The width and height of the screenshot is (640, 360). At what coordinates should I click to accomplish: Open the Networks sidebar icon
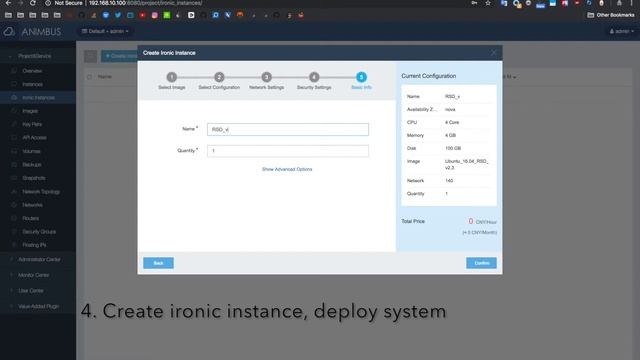(x=14, y=205)
